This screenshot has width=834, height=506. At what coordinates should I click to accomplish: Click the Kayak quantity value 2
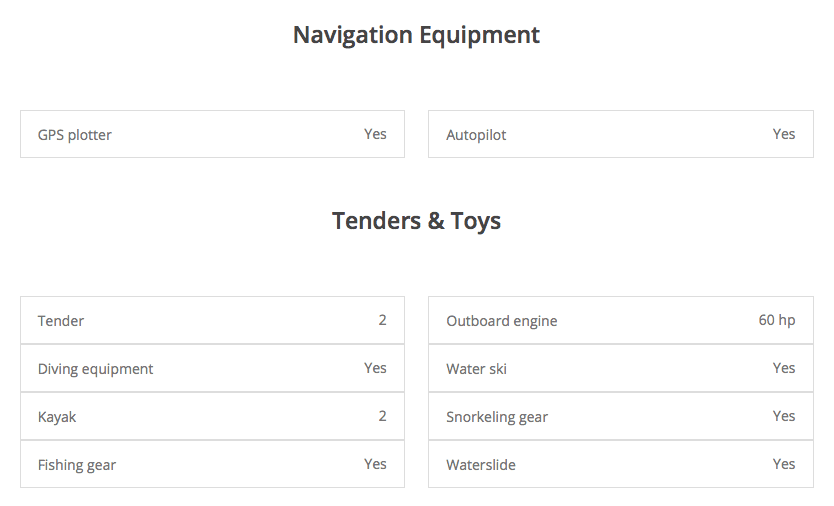click(382, 416)
